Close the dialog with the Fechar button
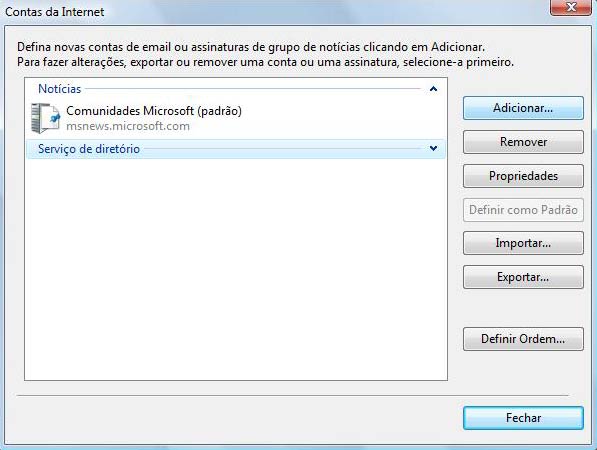 pyautogui.click(x=523, y=418)
